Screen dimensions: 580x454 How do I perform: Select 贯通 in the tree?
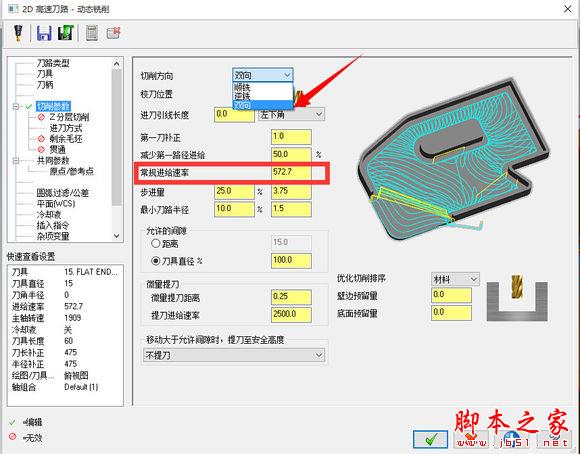point(57,149)
